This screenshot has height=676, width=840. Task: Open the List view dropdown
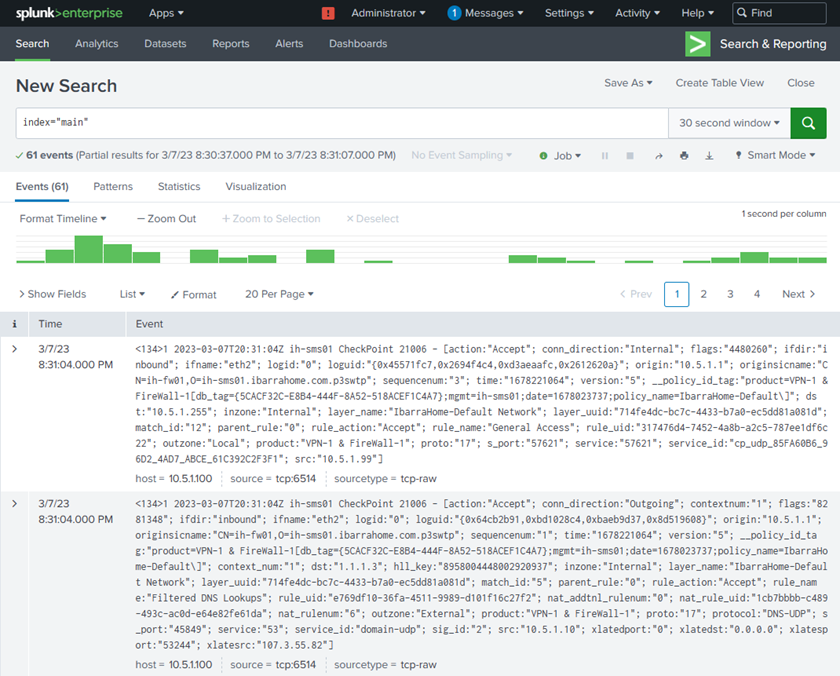(x=132, y=294)
